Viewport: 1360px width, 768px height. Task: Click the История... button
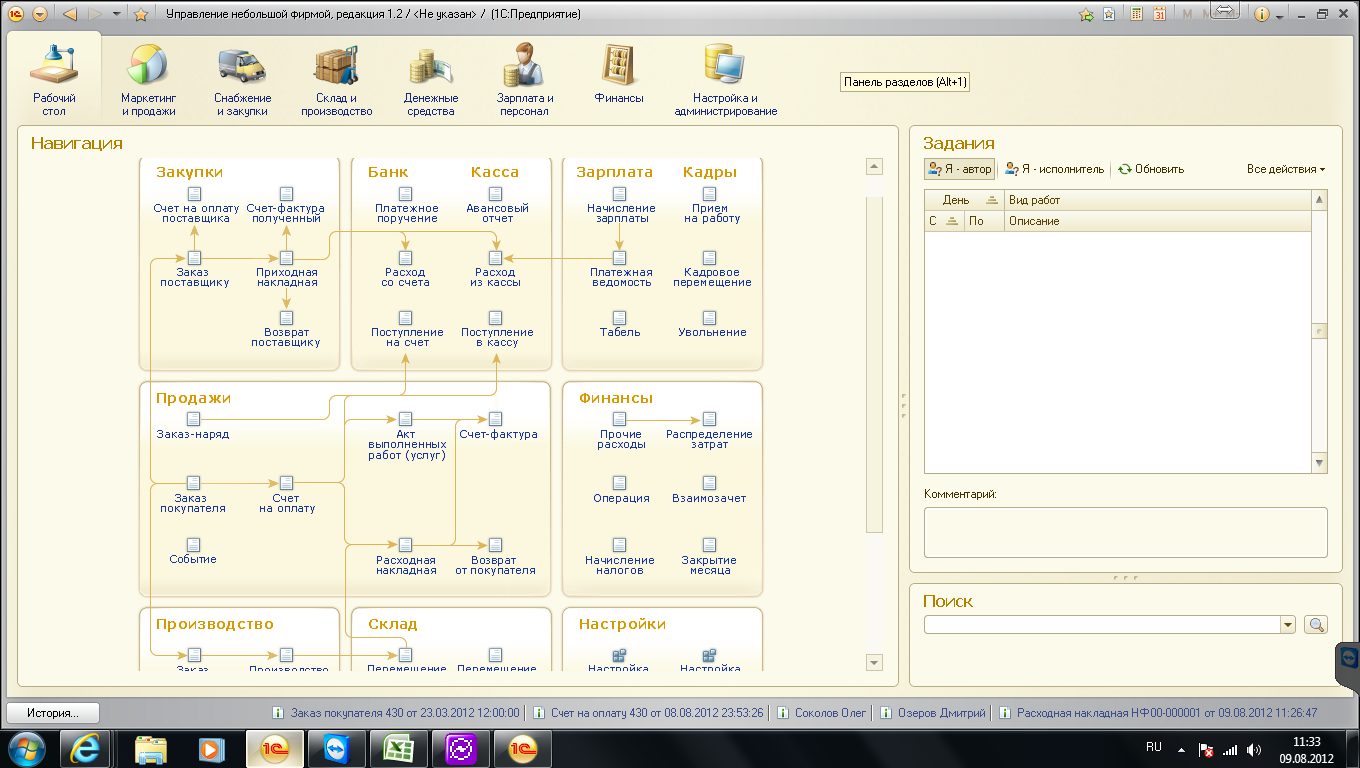[x=53, y=713]
